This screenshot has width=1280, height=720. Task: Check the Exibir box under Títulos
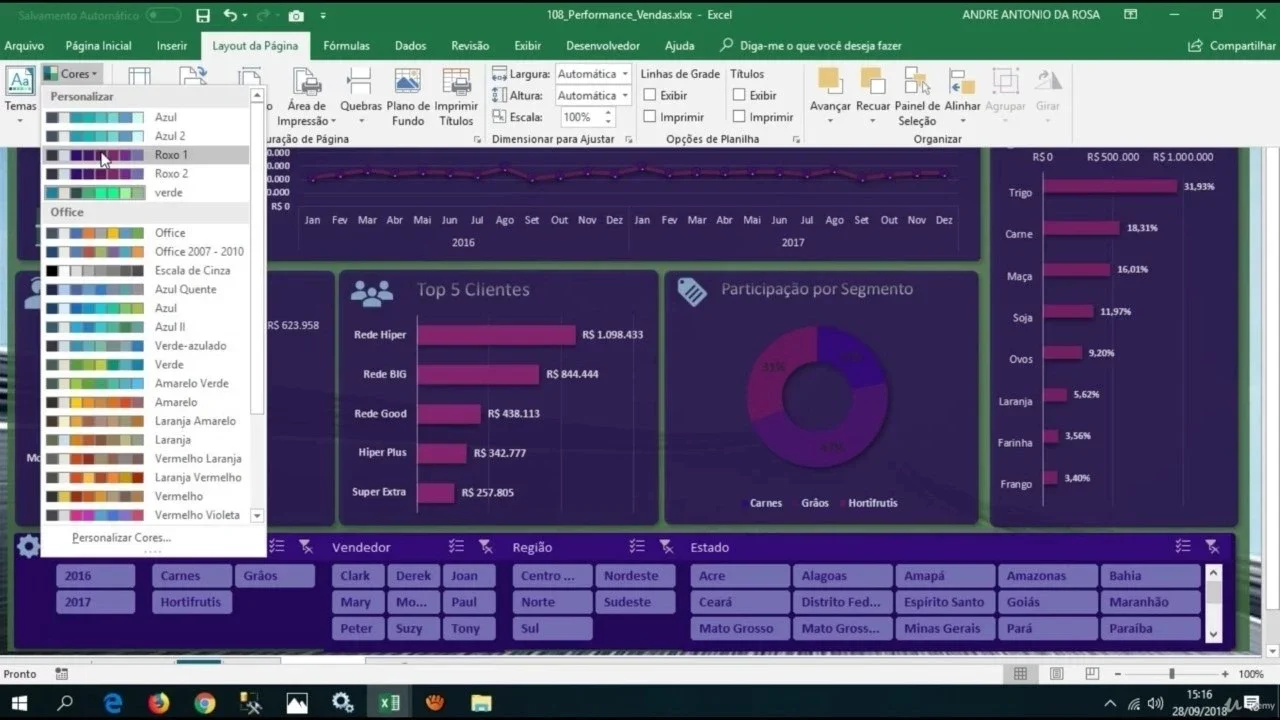coord(739,95)
